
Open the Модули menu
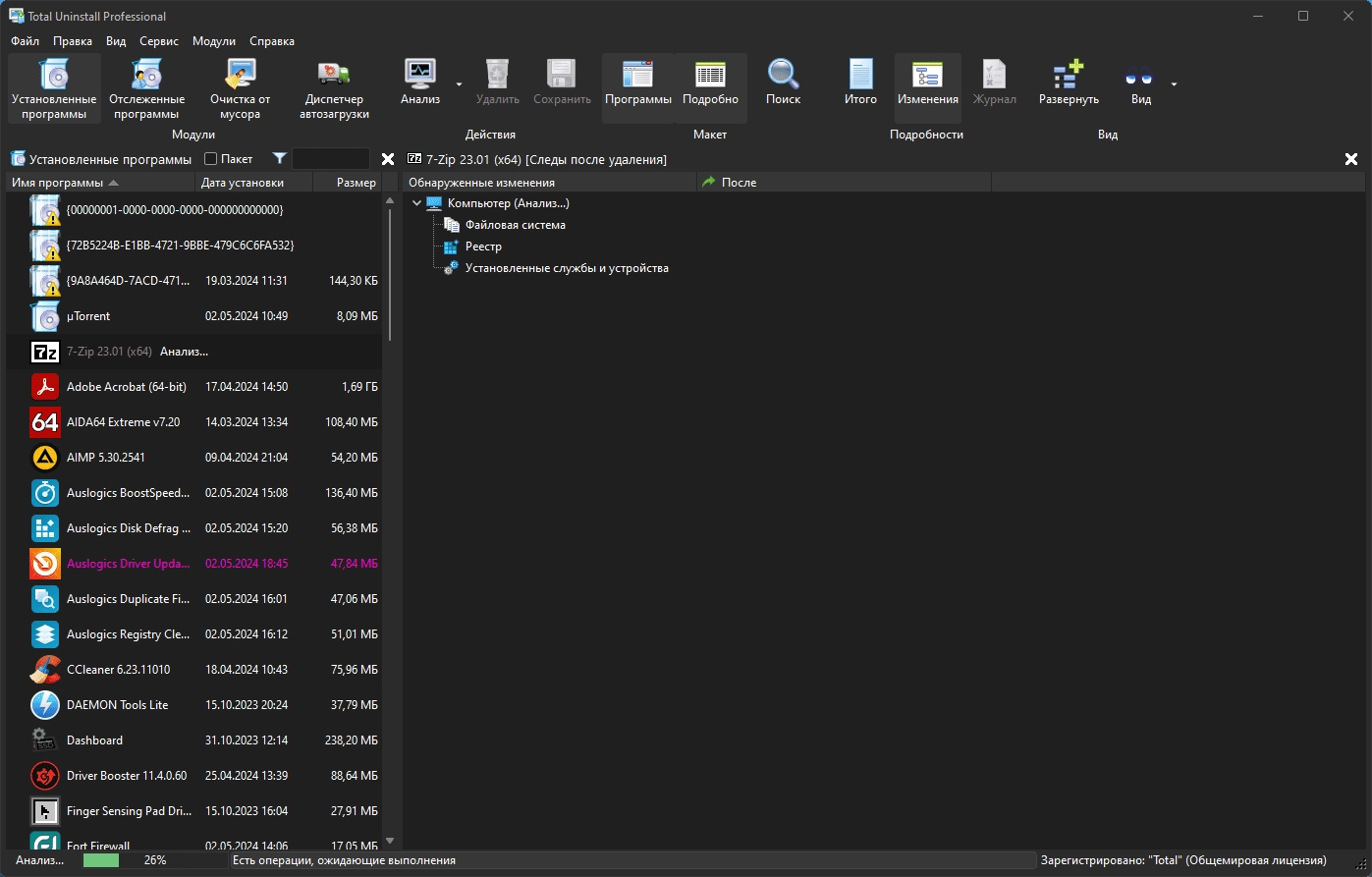(214, 41)
